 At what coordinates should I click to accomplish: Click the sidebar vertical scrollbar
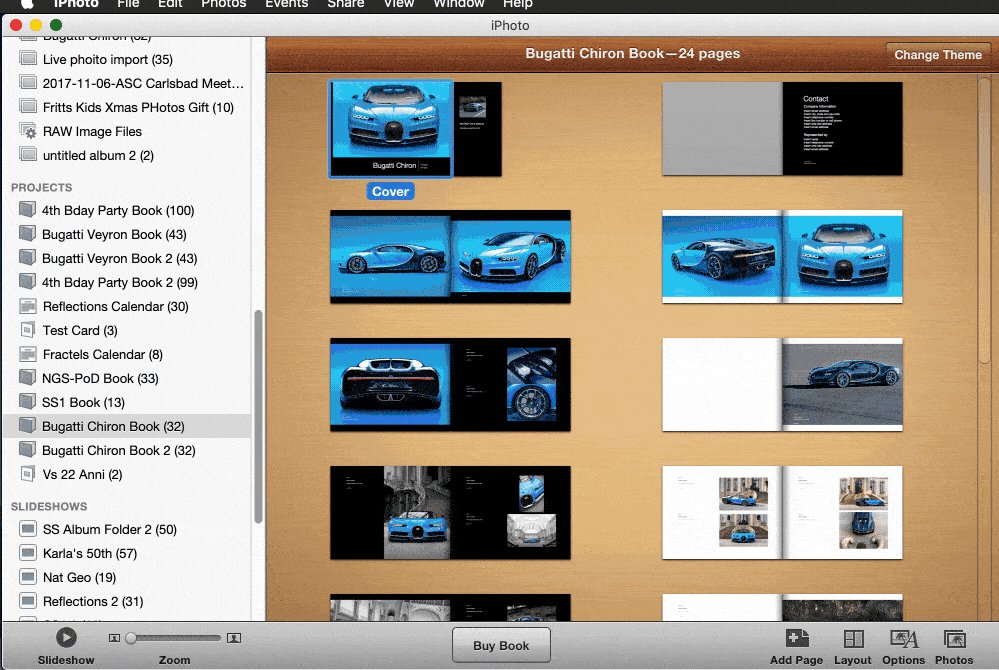click(x=259, y=415)
